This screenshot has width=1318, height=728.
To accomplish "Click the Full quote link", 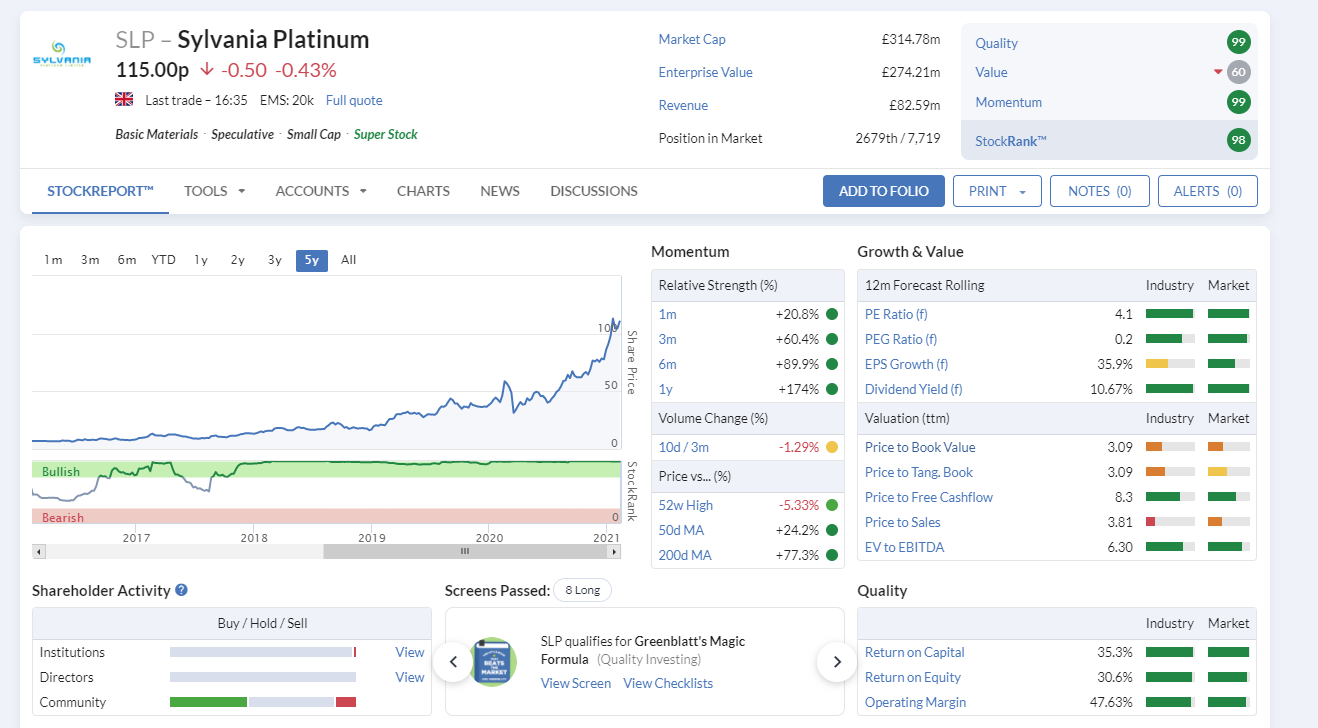I will (x=354, y=100).
